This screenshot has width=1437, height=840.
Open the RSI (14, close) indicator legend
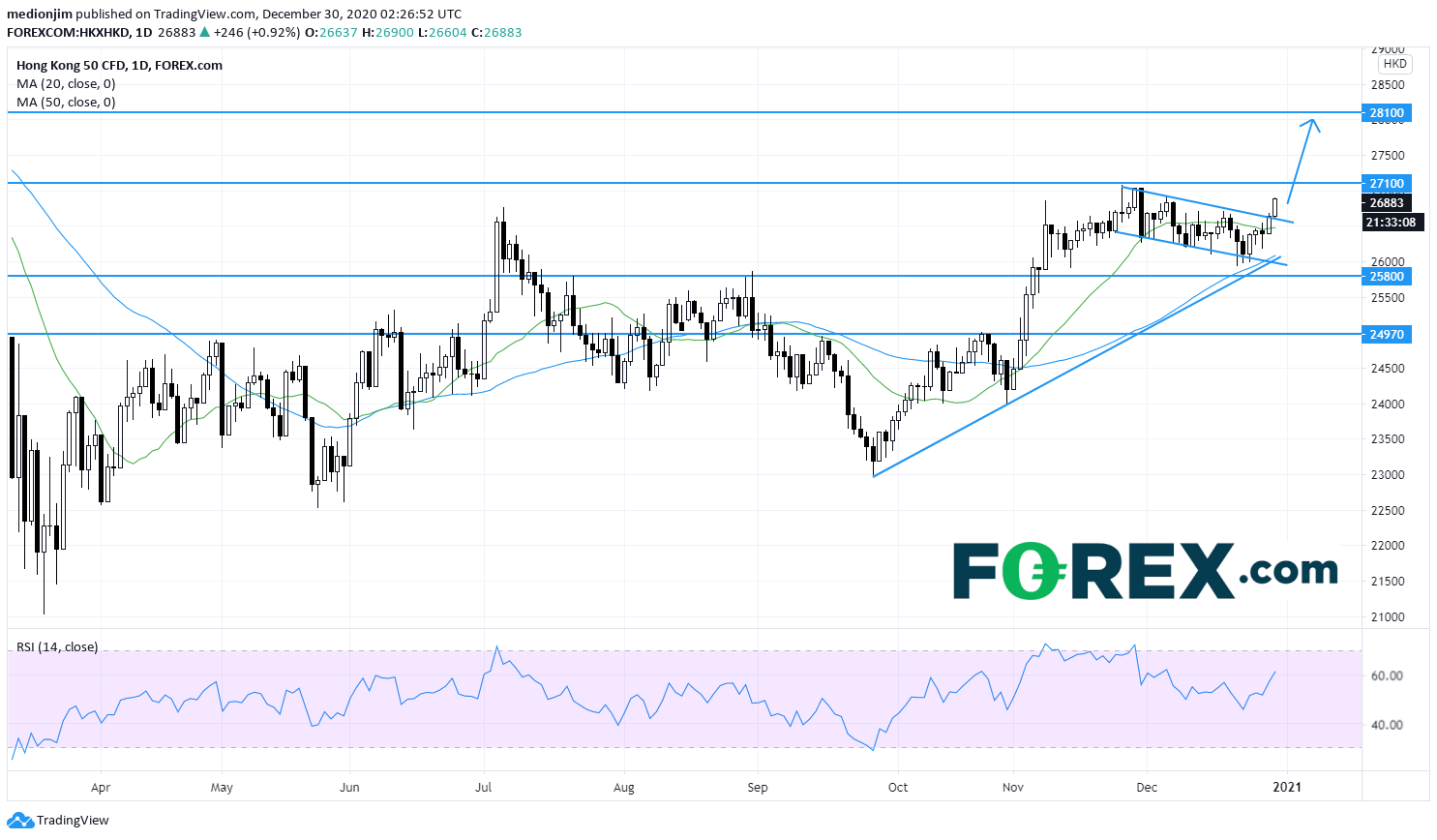point(57,646)
